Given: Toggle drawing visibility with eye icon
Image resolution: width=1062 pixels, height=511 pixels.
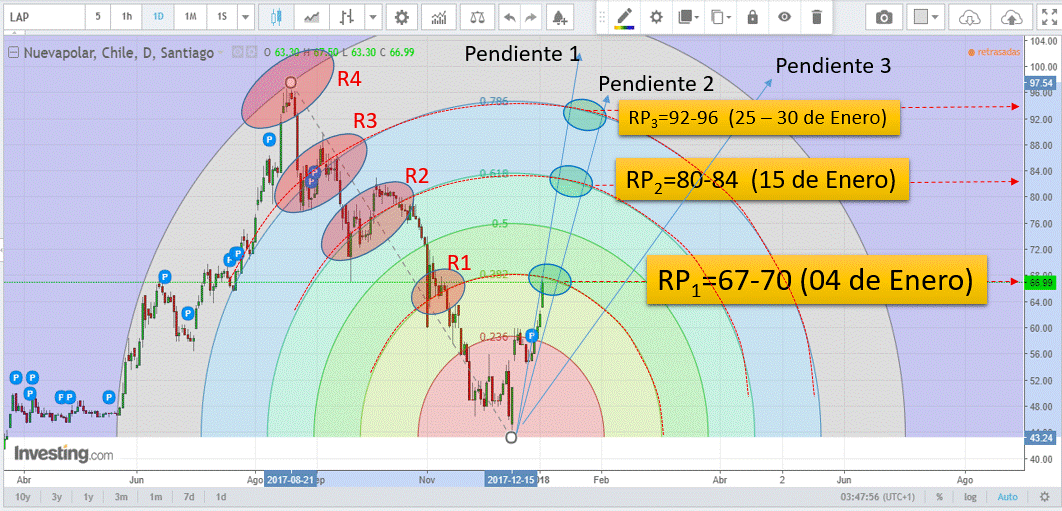Looking at the screenshot, I should click(784, 17).
